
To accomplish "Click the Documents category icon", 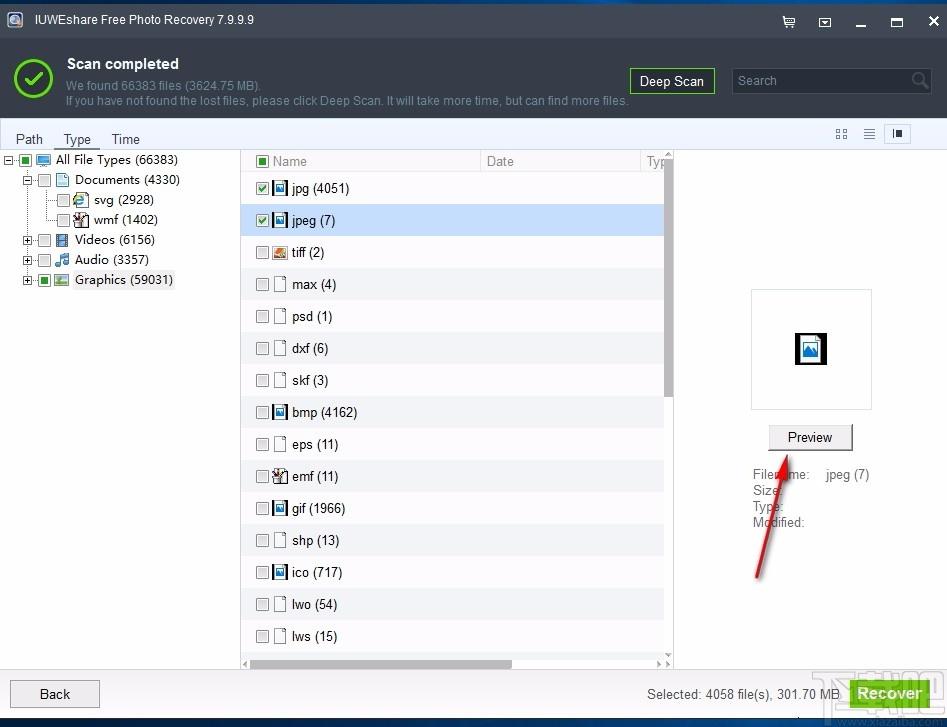I will coord(62,180).
